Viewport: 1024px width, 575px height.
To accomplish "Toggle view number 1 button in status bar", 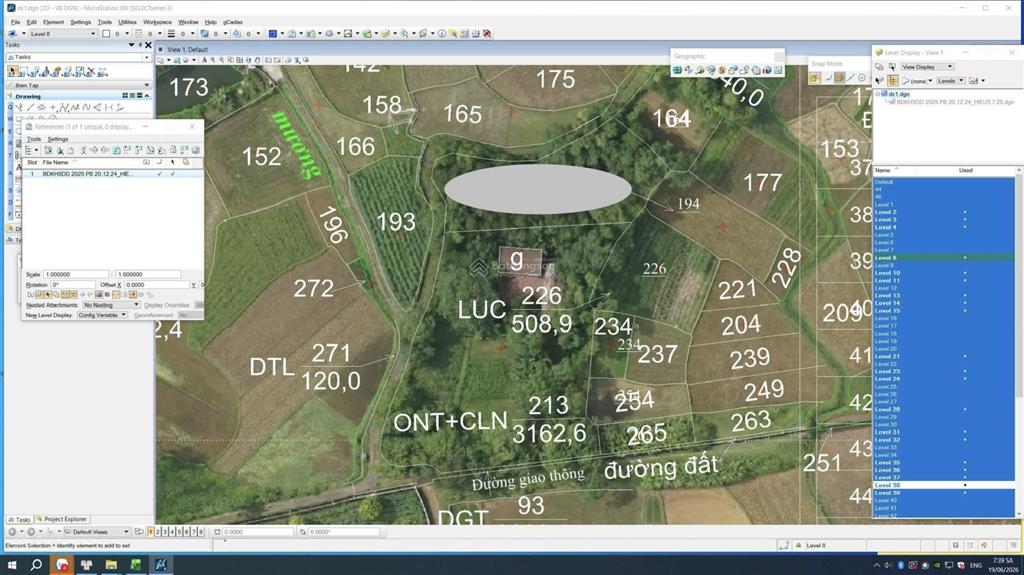I will click(x=151, y=532).
